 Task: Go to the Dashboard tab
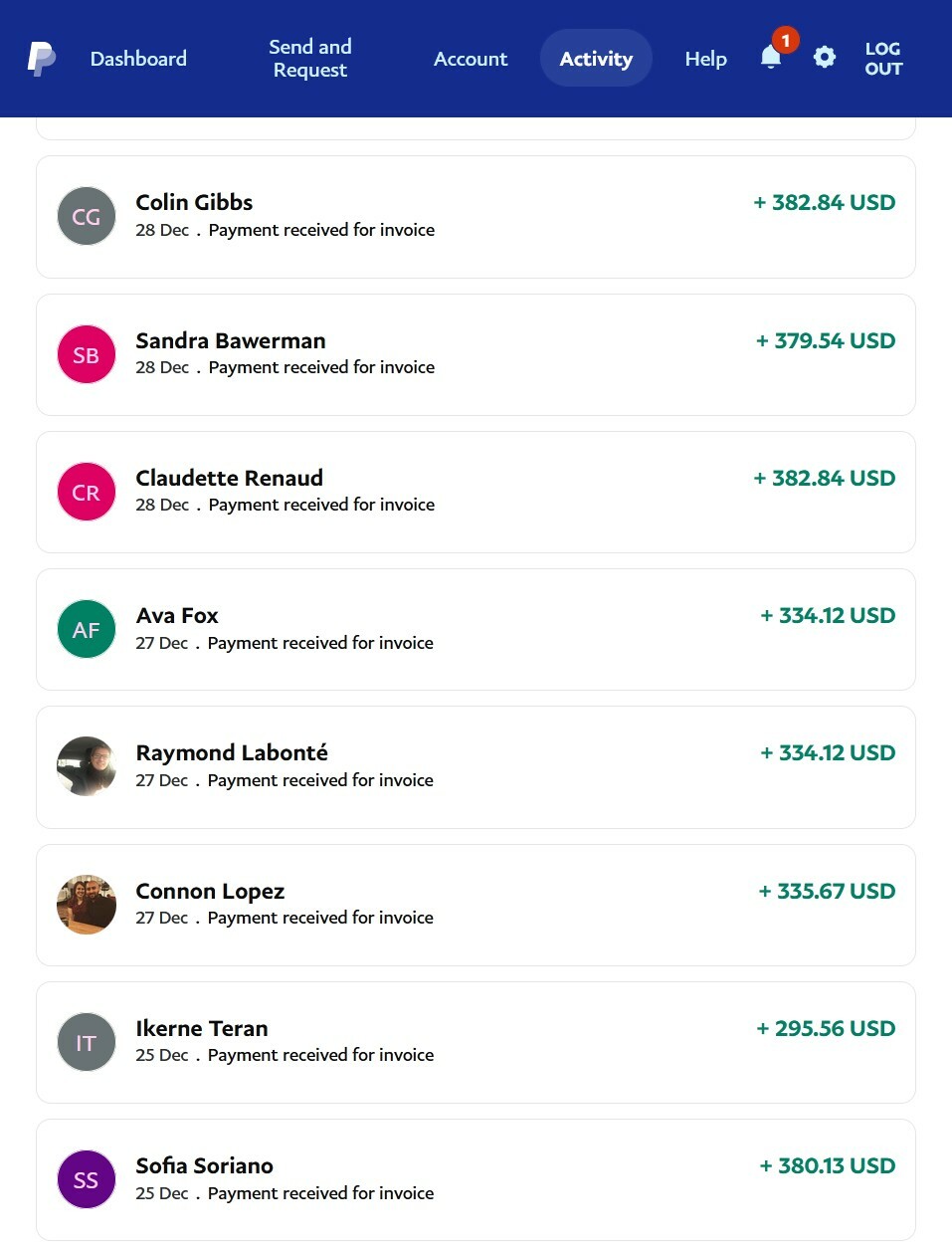[138, 59]
